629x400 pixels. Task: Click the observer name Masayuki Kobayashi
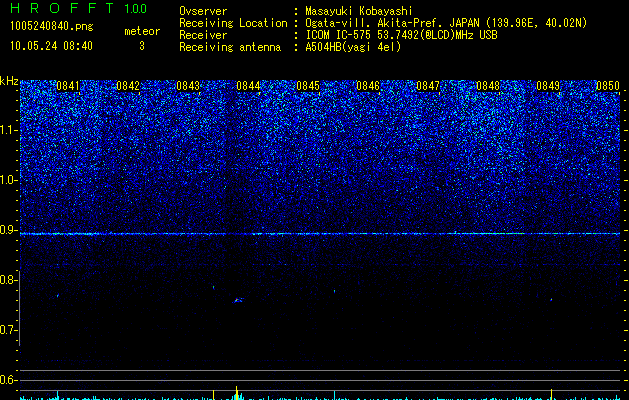(x=358, y=11)
